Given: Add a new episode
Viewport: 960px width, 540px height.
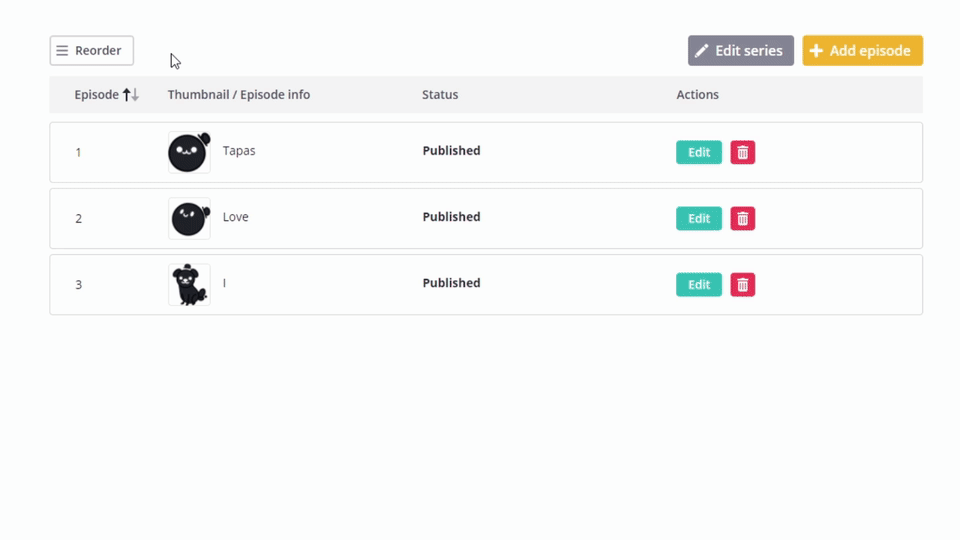Looking at the screenshot, I should coord(863,50).
